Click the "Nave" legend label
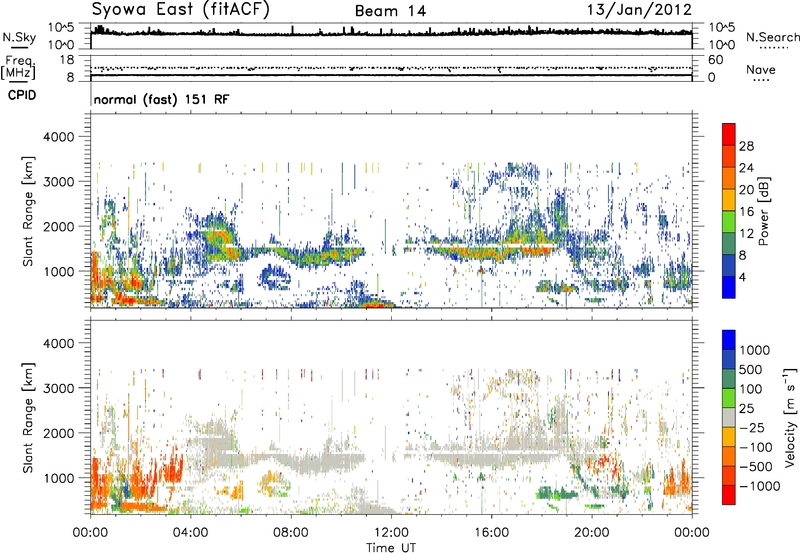 point(761,70)
